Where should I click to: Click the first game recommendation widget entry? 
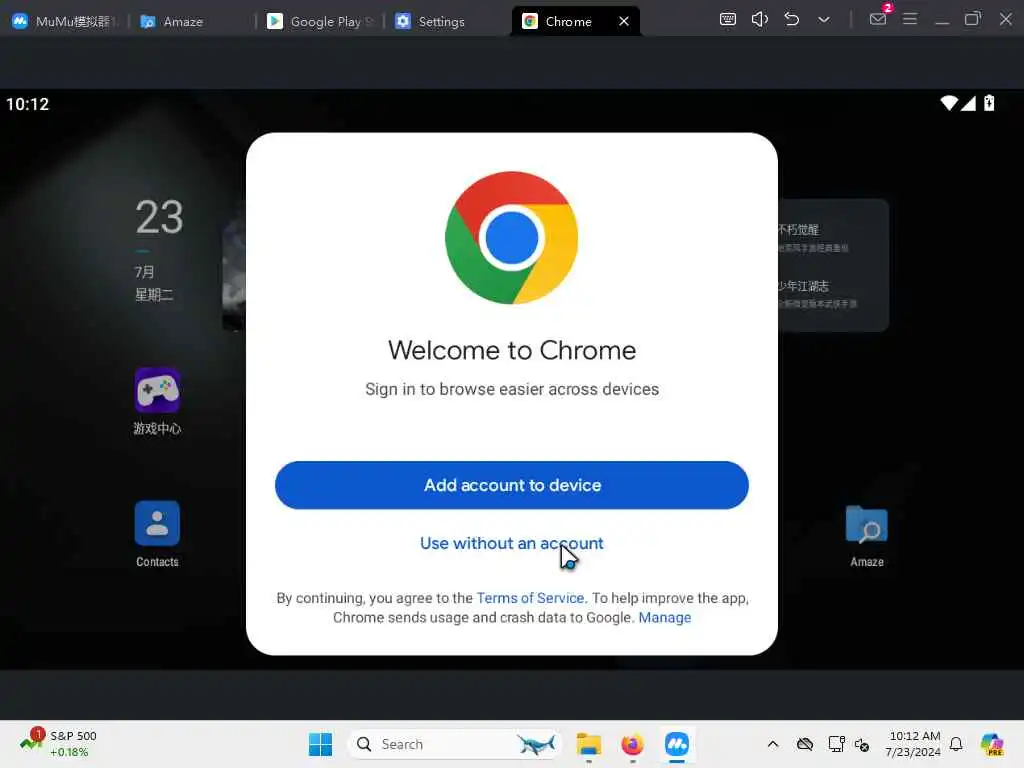[814, 237]
